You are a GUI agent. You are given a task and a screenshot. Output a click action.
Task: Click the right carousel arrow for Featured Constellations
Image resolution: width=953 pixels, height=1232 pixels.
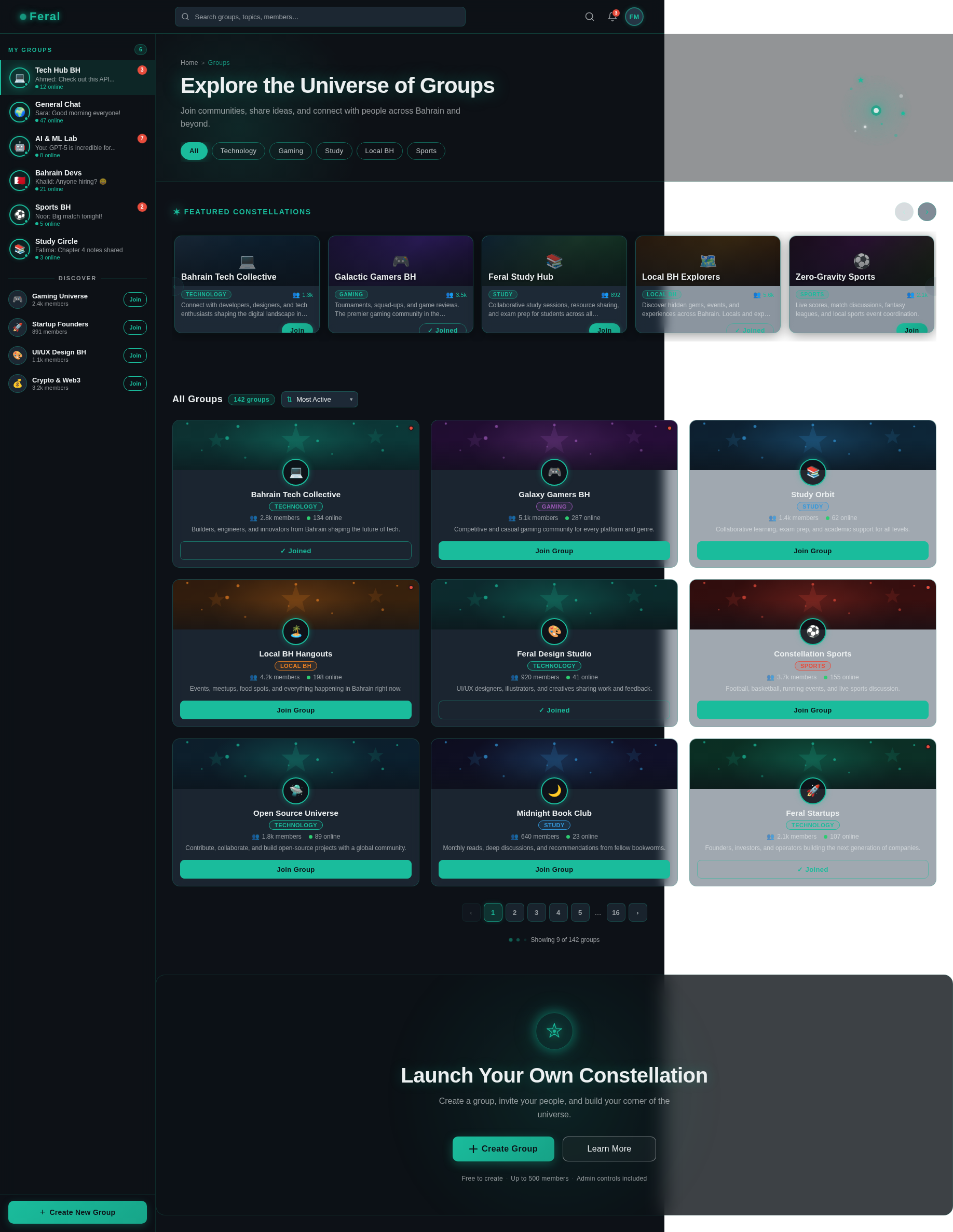tap(927, 212)
